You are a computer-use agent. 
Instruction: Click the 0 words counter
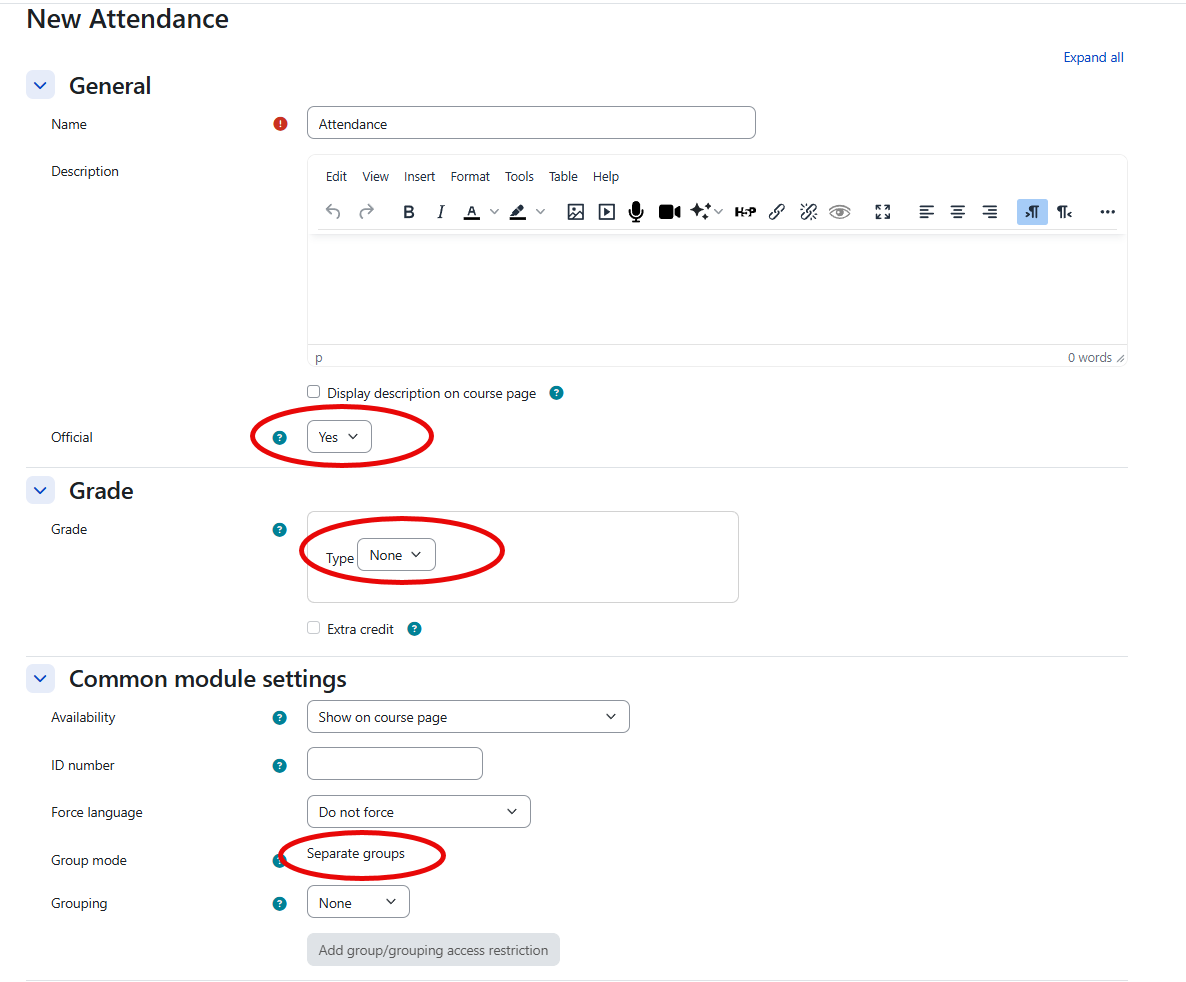coord(1089,358)
